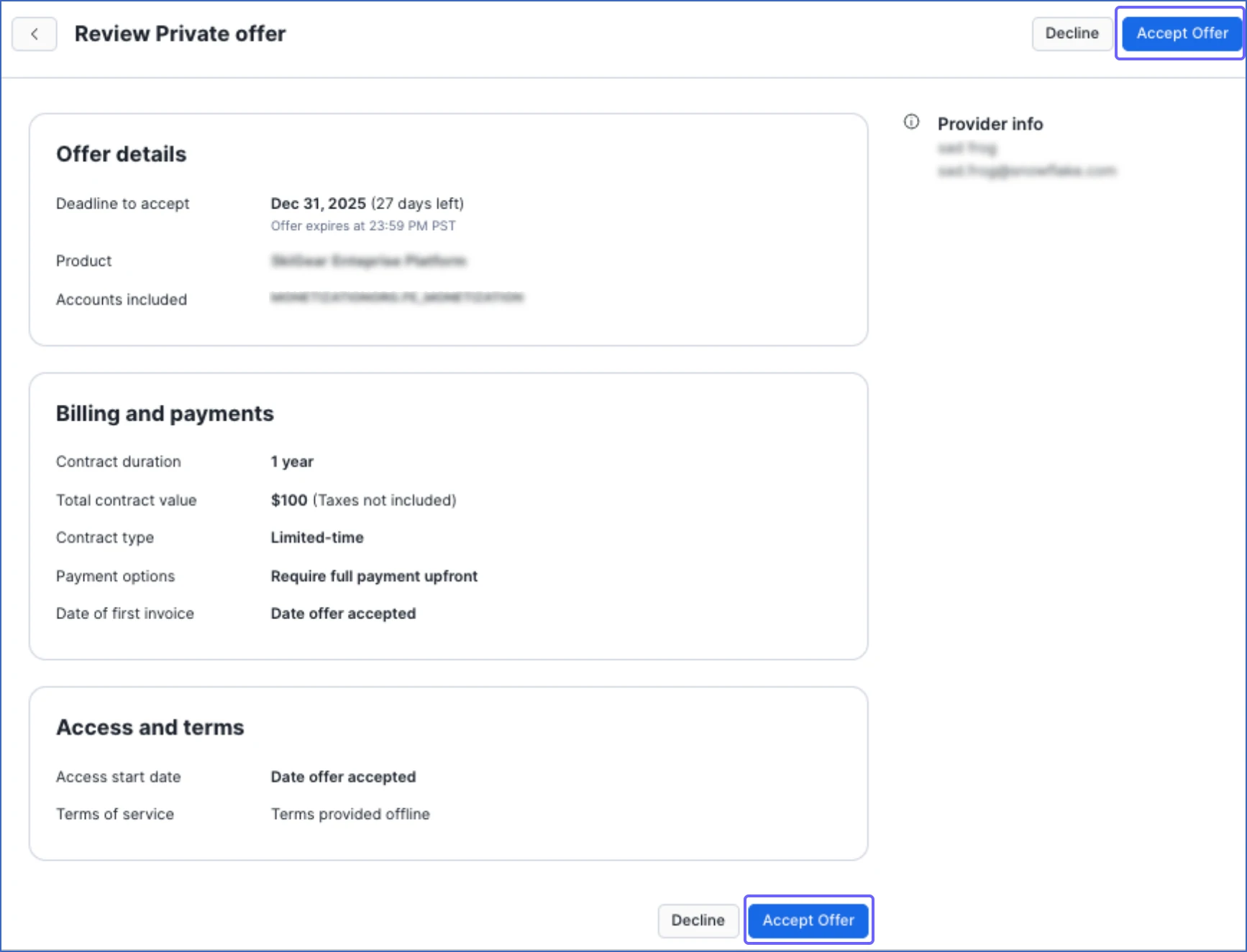The height and width of the screenshot is (952, 1247).
Task: Select the Review Private offer title
Action: coord(180,34)
